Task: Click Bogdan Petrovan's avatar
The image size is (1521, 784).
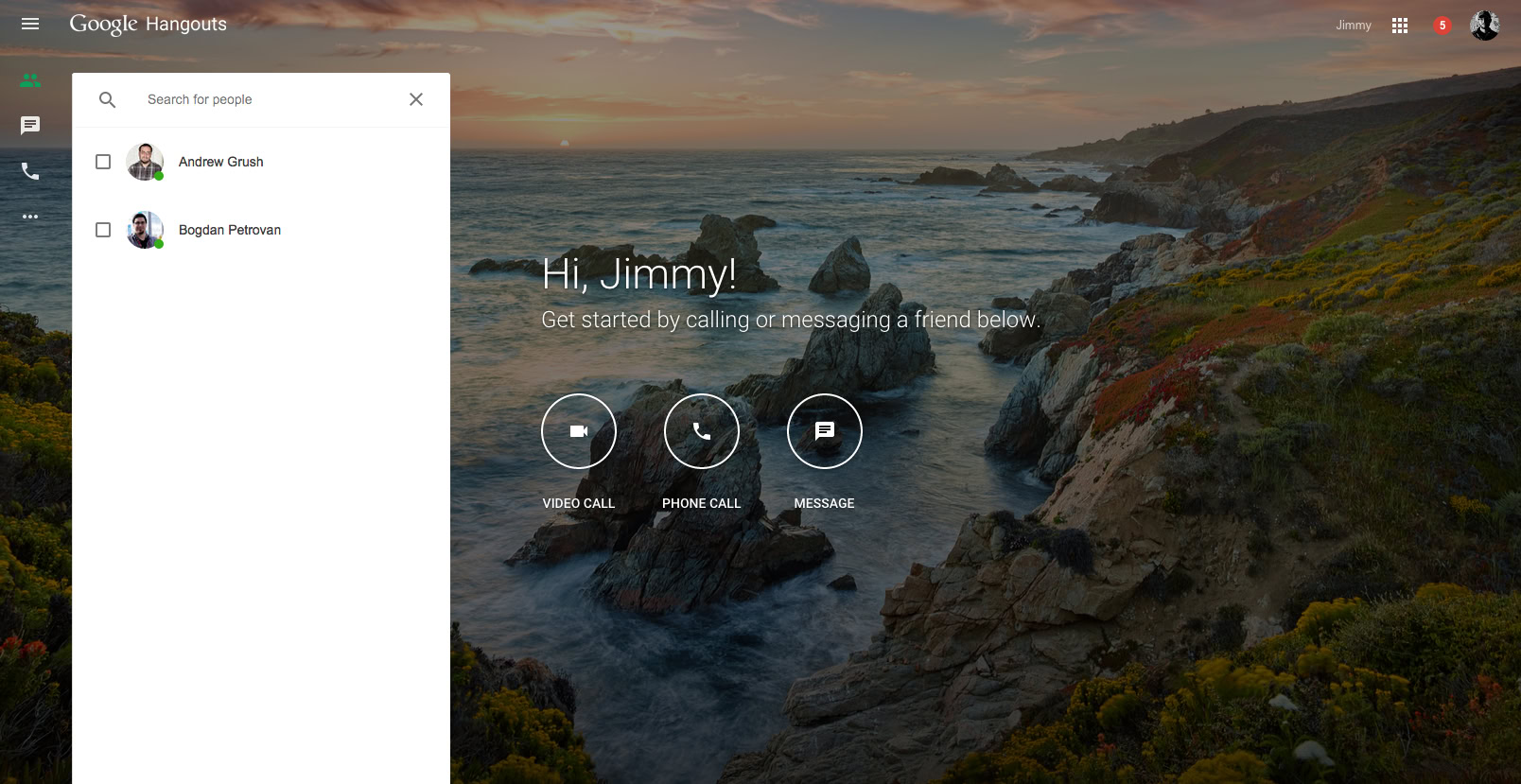Action: tap(145, 230)
